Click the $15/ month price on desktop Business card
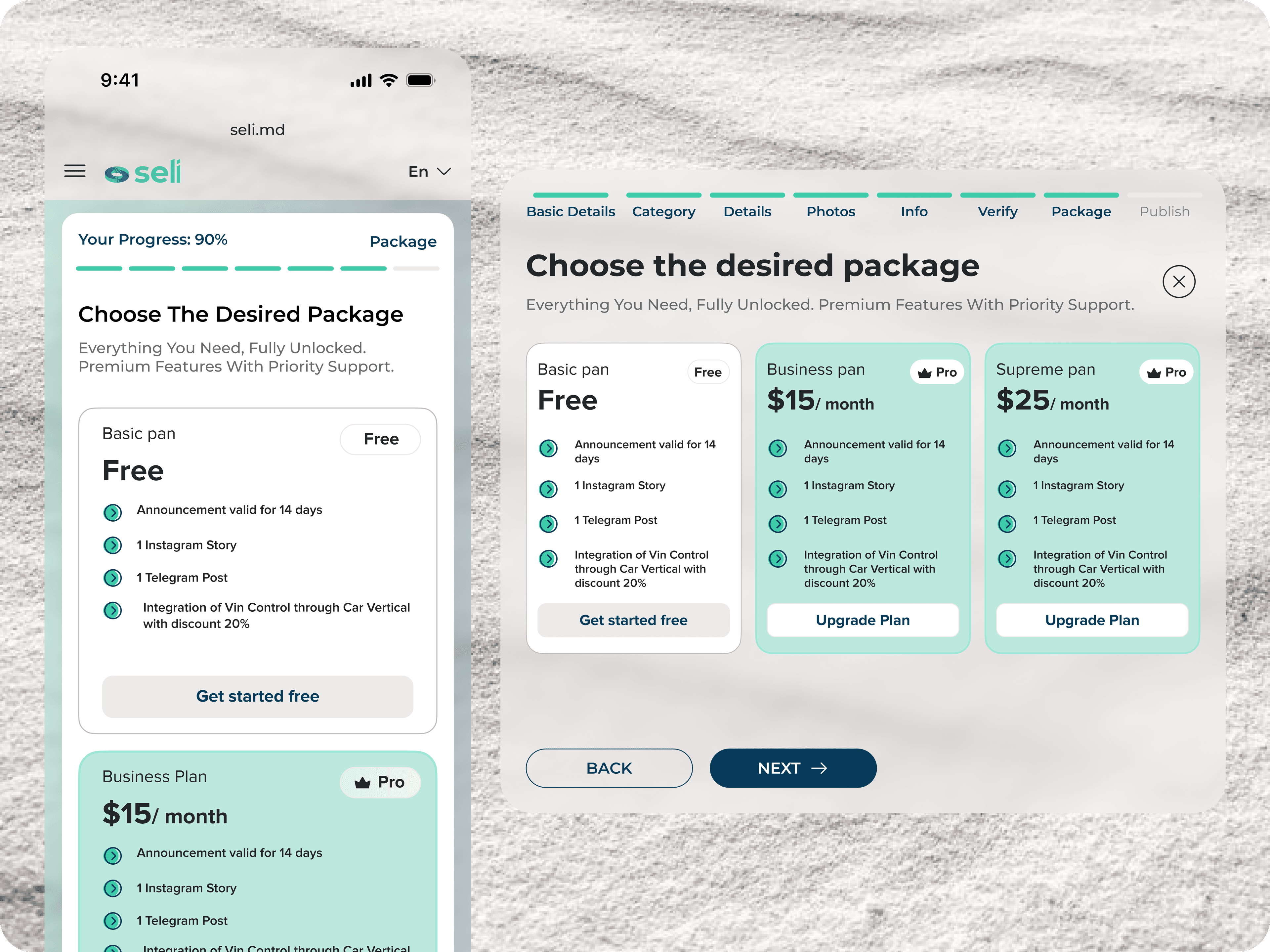Viewport: 1270px width, 952px height. pyautogui.click(x=821, y=401)
